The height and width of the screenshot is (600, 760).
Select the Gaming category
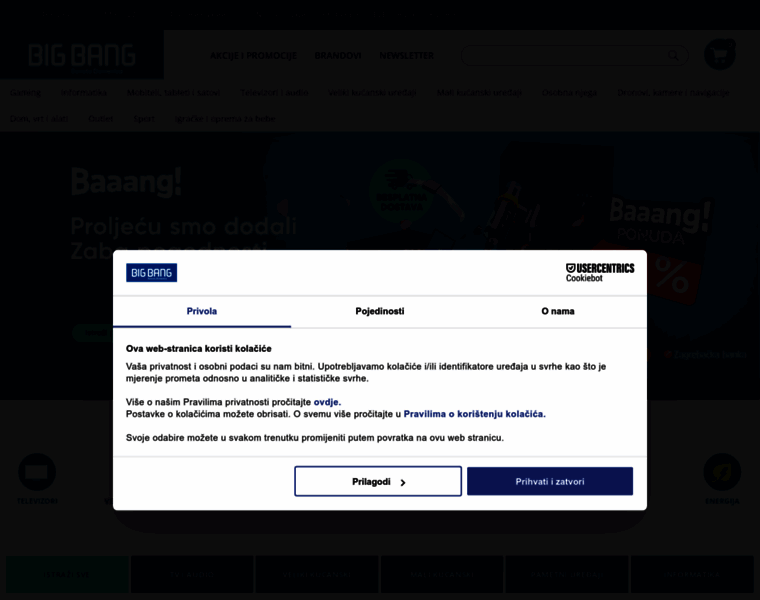(25, 93)
